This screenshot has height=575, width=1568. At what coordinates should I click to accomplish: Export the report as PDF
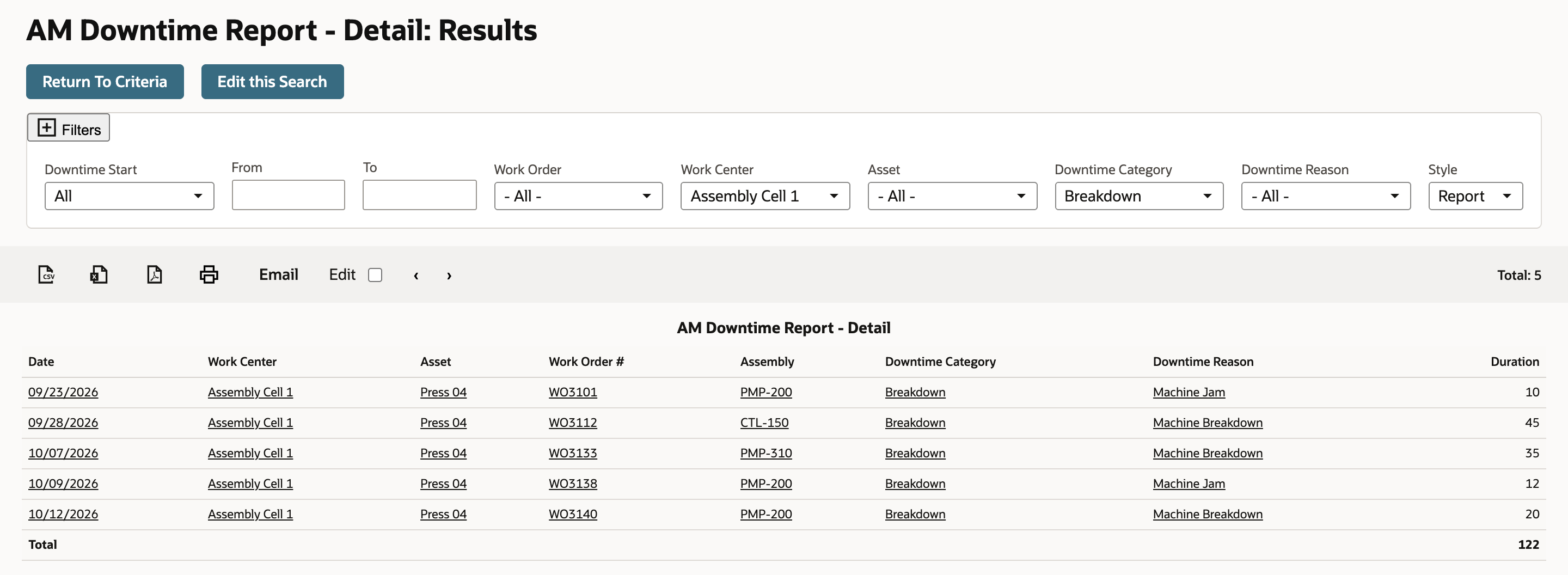click(155, 274)
